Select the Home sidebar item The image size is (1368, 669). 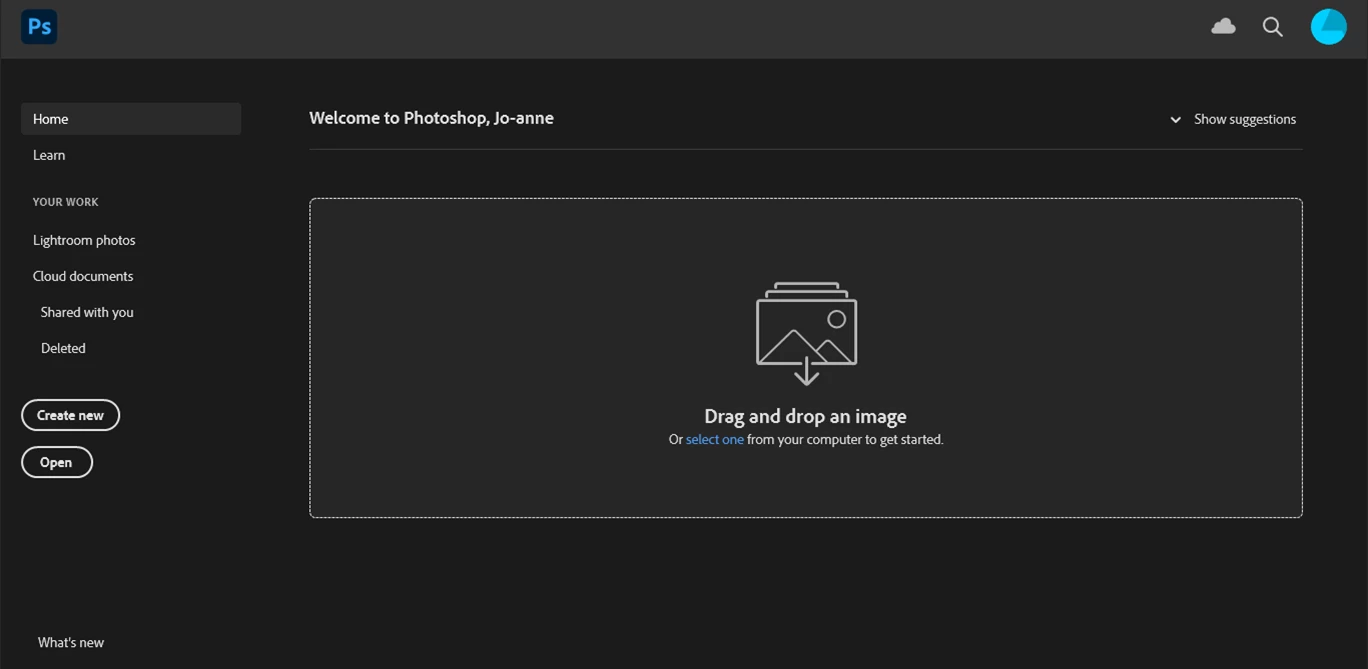[131, 119]
